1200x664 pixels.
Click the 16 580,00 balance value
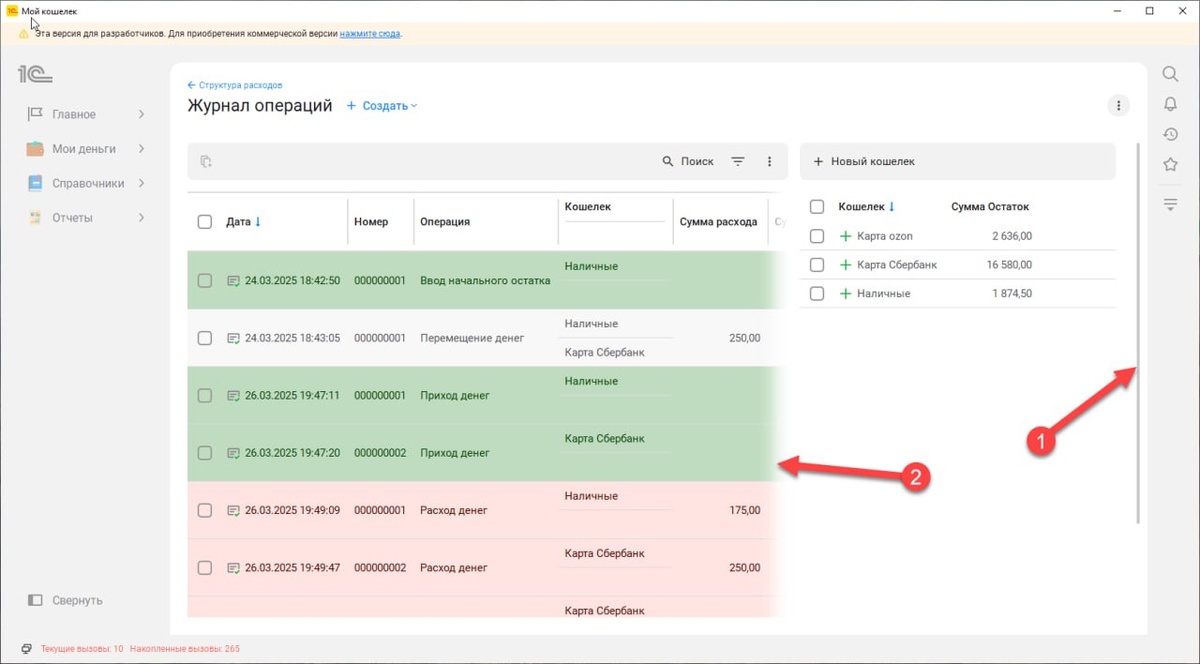pyautogui.click(x=1009, y=265)
